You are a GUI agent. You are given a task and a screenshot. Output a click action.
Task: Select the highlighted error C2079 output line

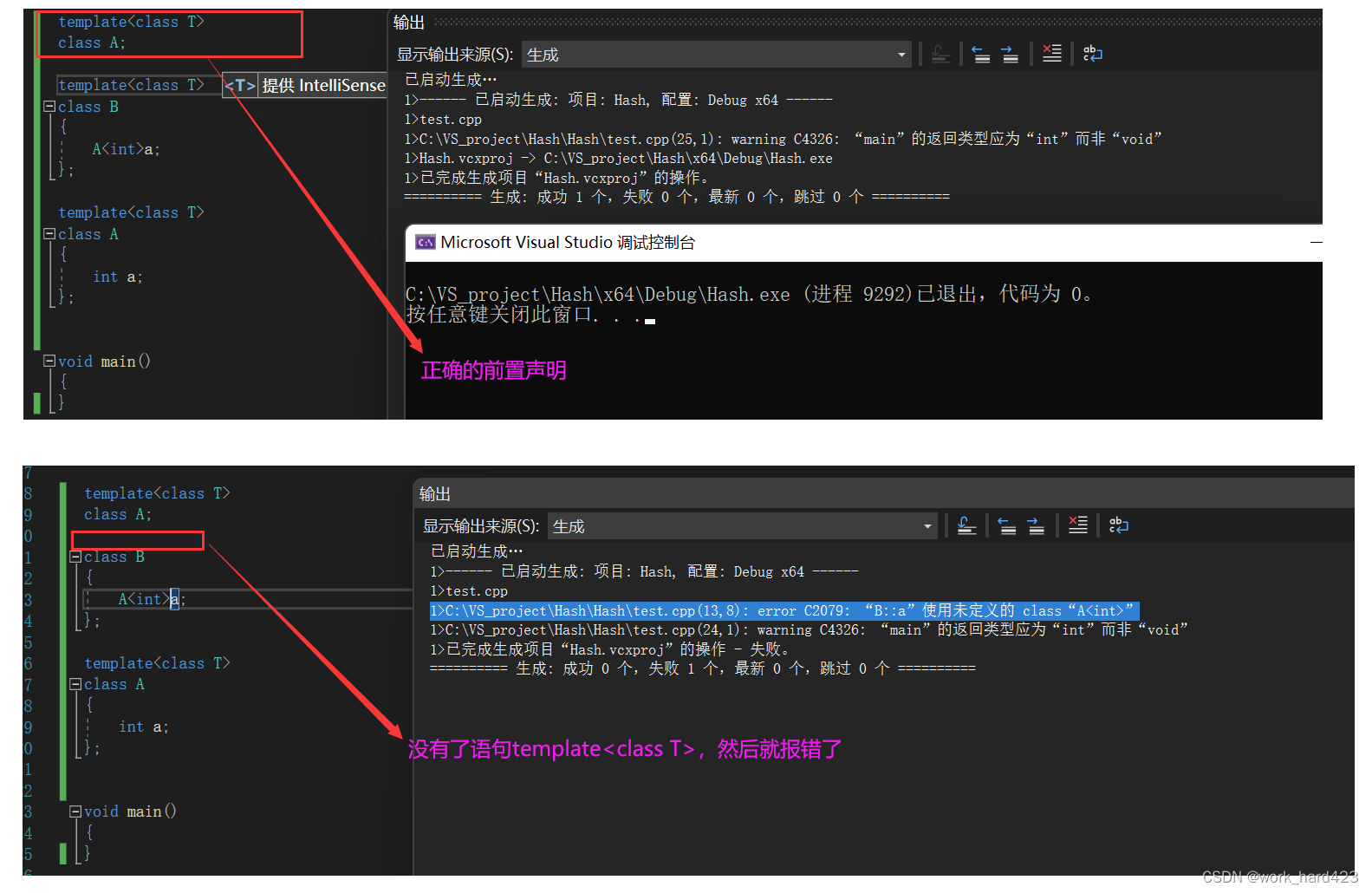click(784, 610)
